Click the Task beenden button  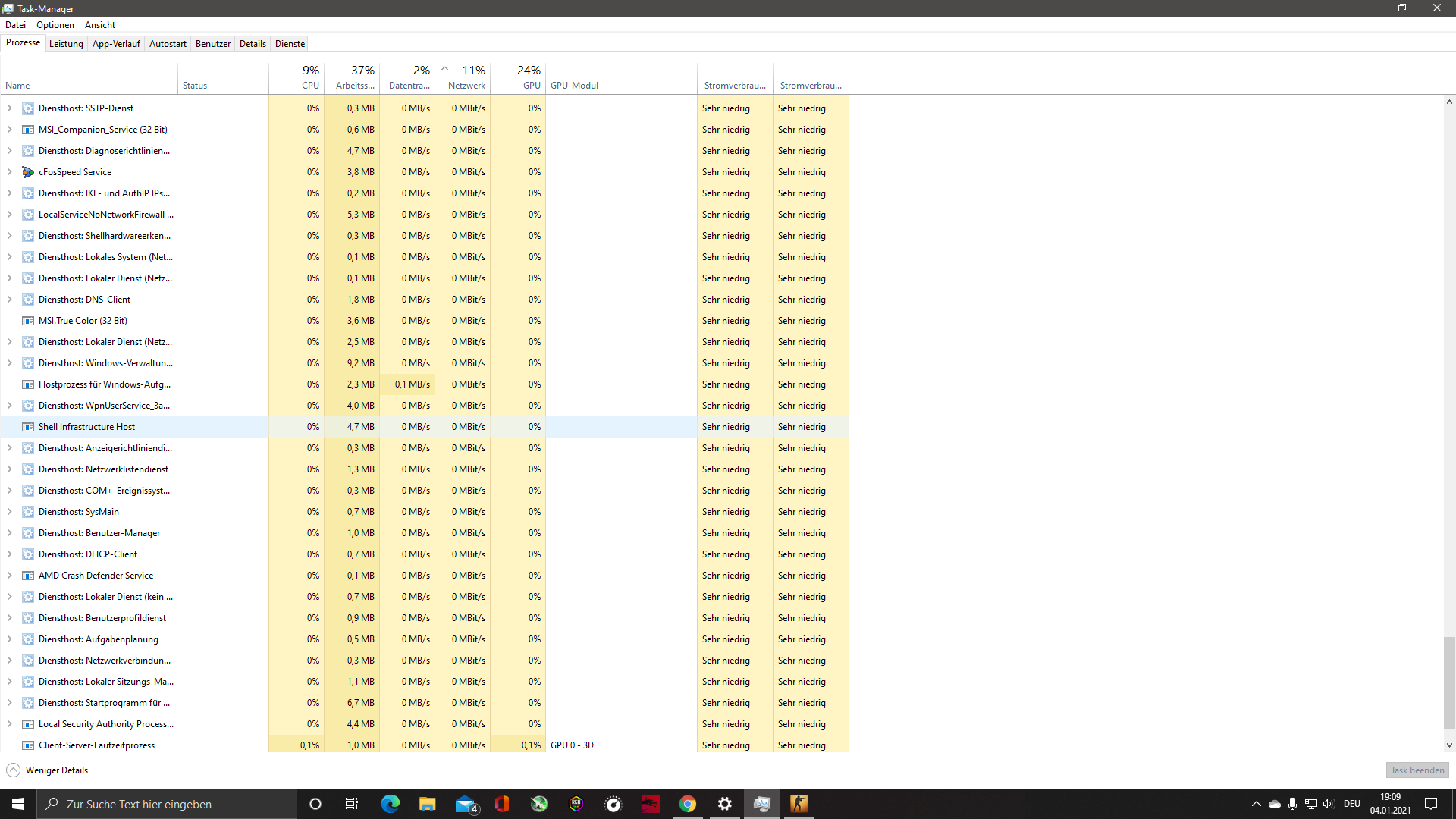[1417, 770]
